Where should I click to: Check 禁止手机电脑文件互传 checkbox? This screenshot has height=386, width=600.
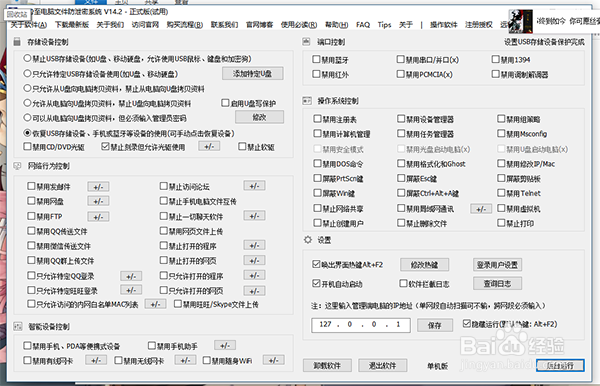pos(164,201)
